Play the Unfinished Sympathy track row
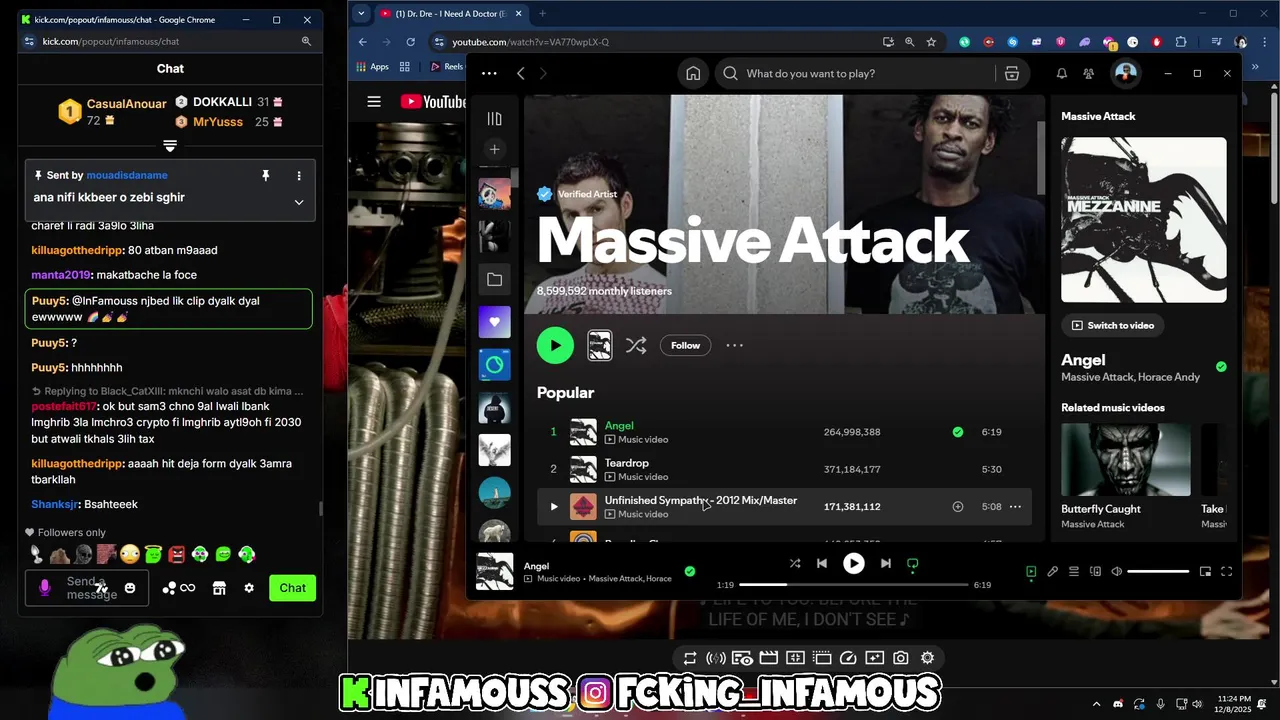Image resolution: width=1280 pixels, height=720 pixels. point(553,506)
